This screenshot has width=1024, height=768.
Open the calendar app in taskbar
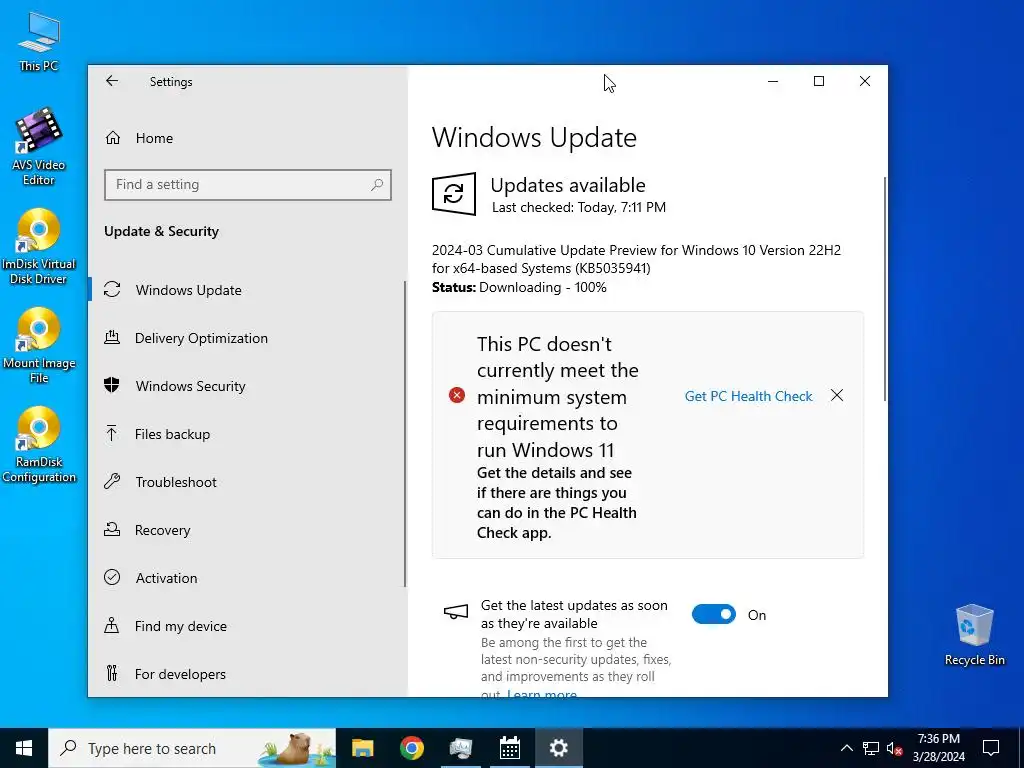[509, 748]
